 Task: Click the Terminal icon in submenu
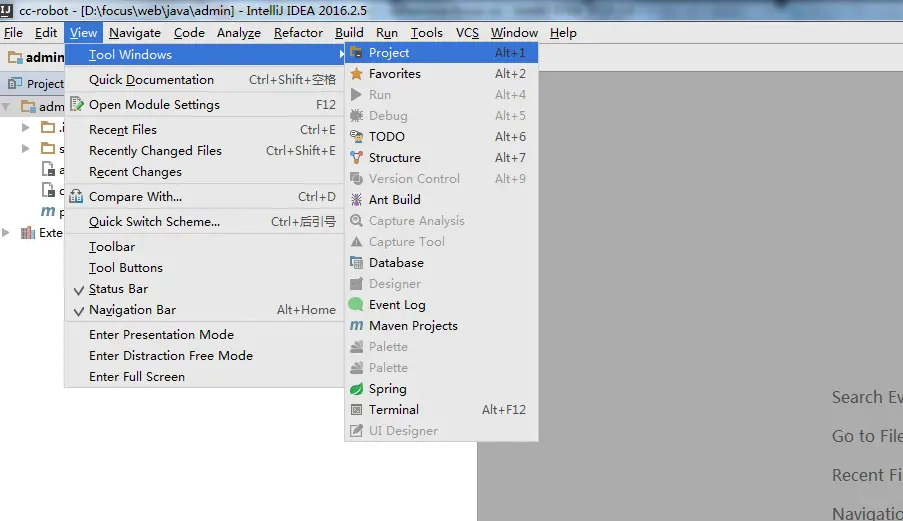pyautogui.click(x=356, y=410)
